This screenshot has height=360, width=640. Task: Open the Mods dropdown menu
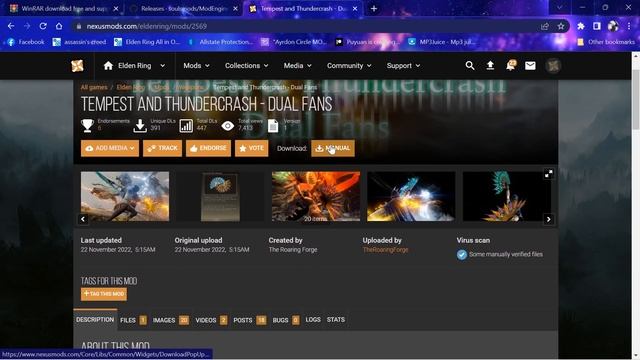click(196, 66)
